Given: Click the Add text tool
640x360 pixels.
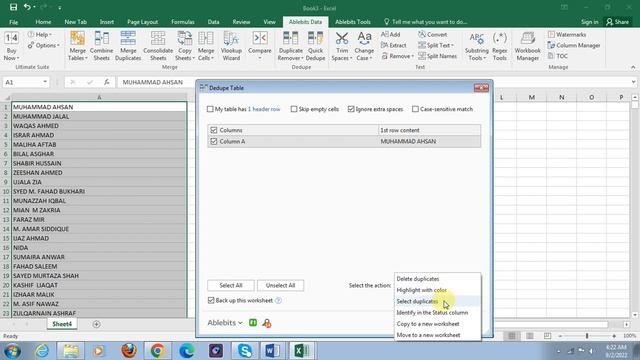Looking at the screenshot, I should (391, 35).
